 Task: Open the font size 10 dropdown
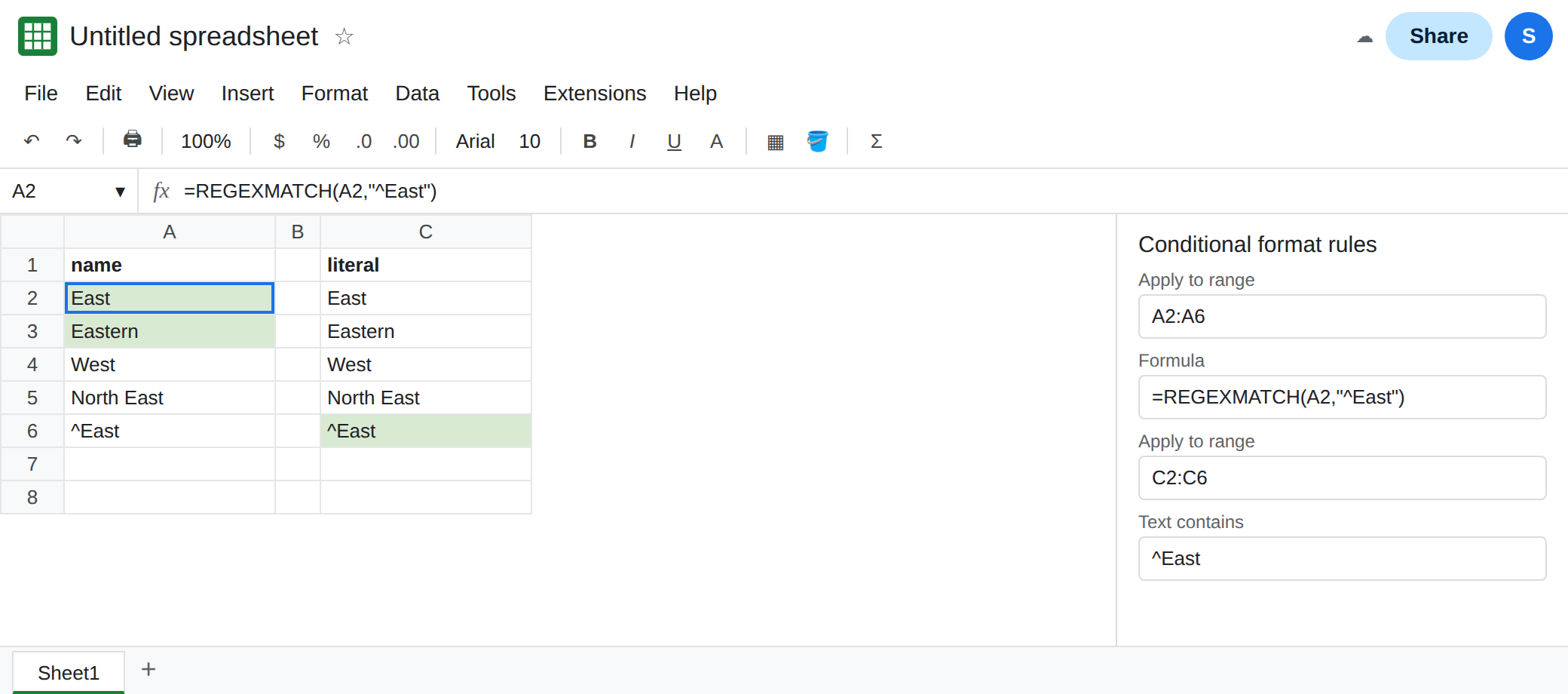(529, 141)
